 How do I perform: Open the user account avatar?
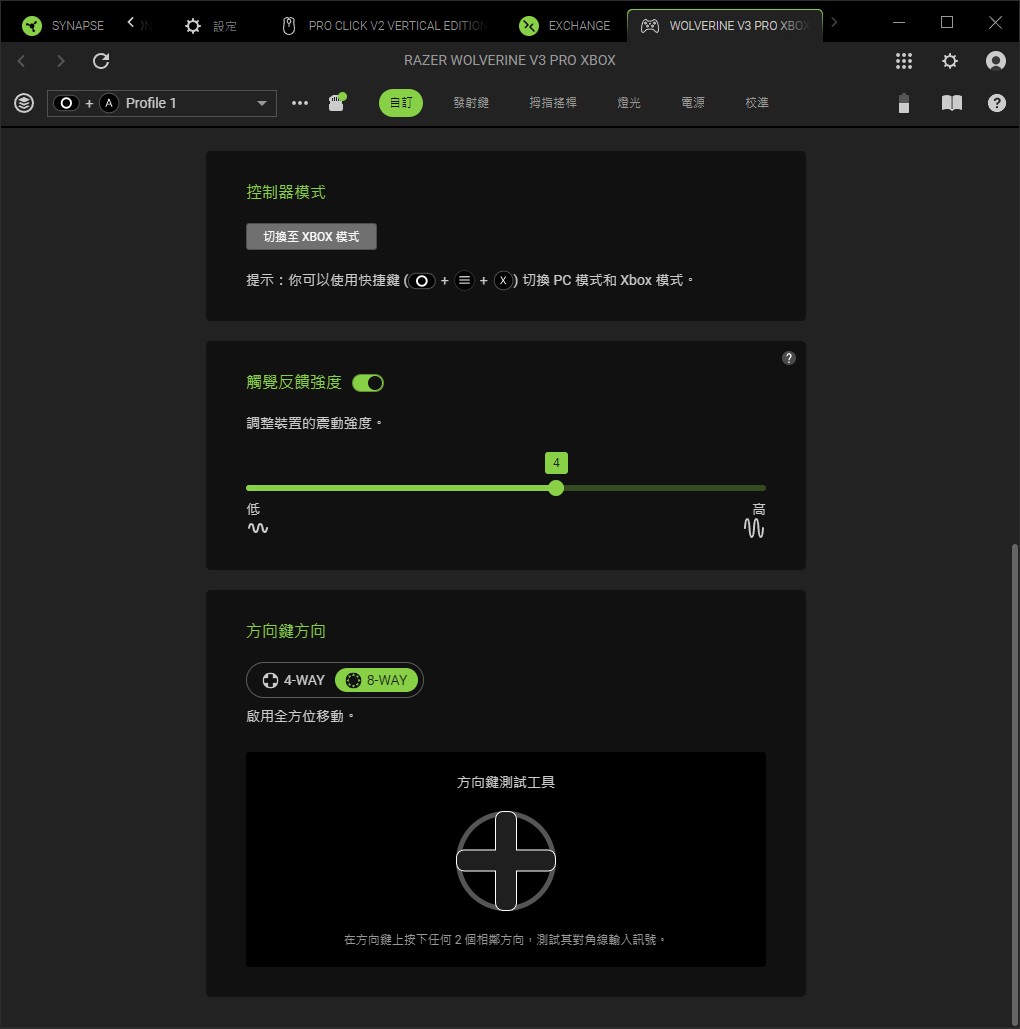pos(996,61)
